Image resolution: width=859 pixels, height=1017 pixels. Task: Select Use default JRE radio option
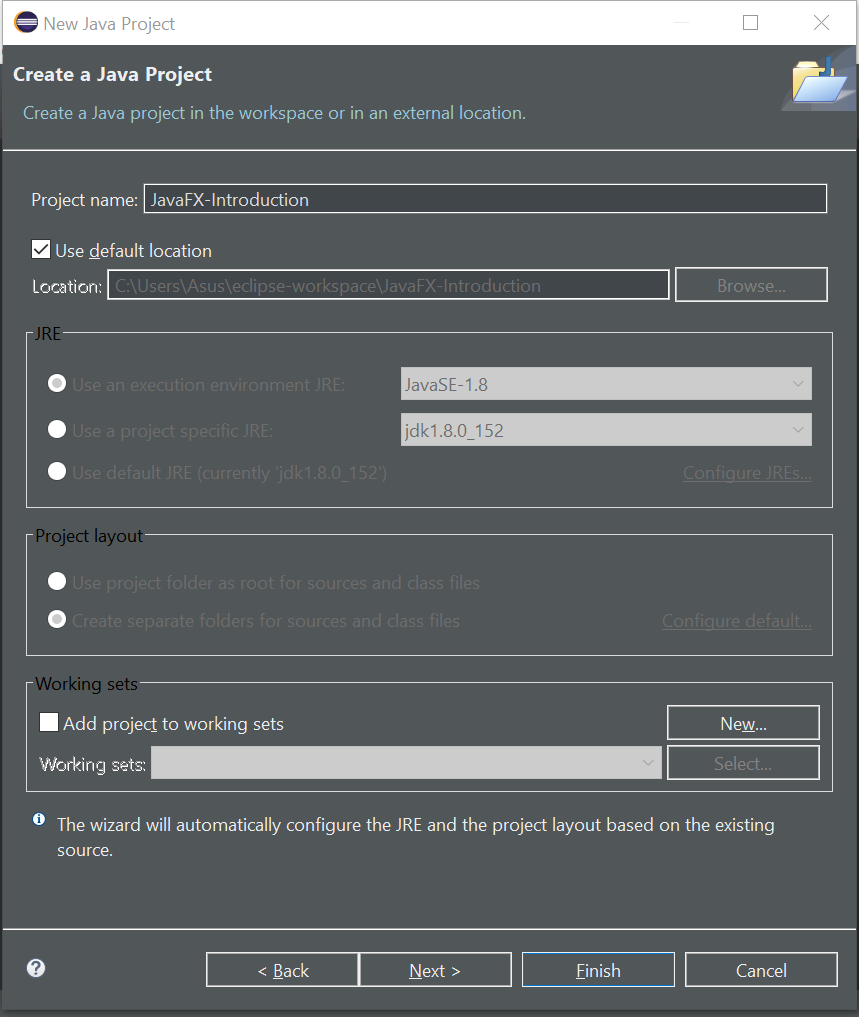[x=57, y=472]
